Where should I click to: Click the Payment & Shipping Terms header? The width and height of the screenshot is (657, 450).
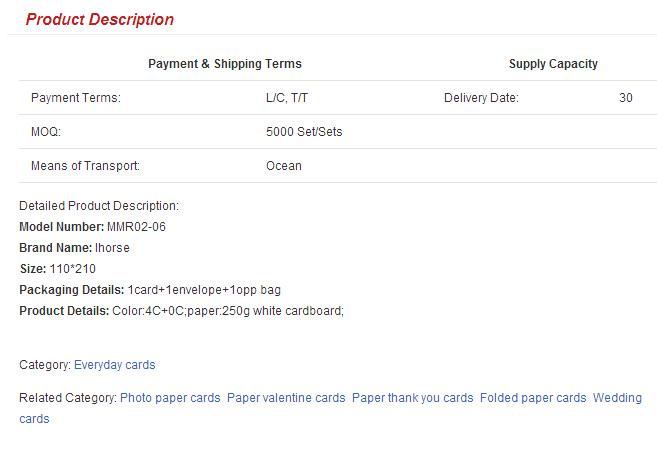[x=225, y=64]
